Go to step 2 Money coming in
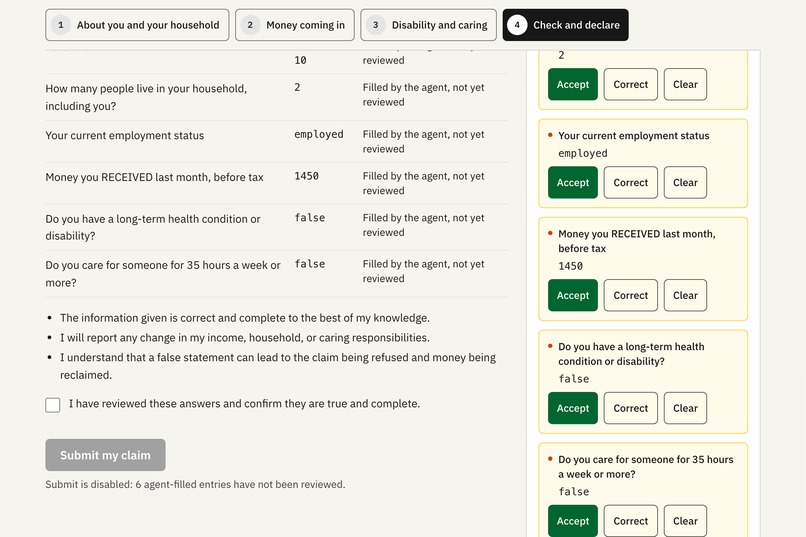 pyautogui.click(x=295, y=25)
